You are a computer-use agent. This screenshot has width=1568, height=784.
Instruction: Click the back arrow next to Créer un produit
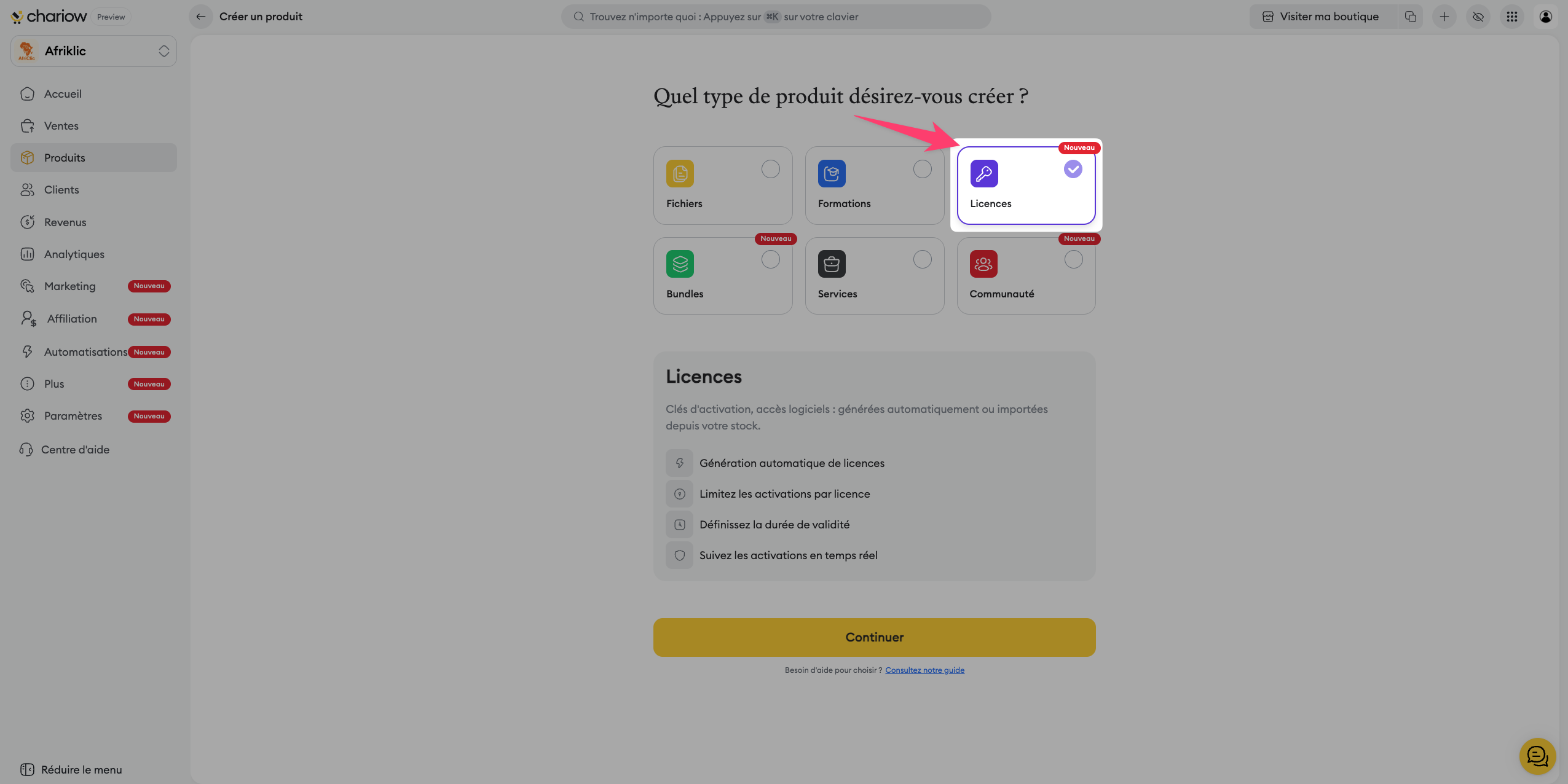point(200,17)
